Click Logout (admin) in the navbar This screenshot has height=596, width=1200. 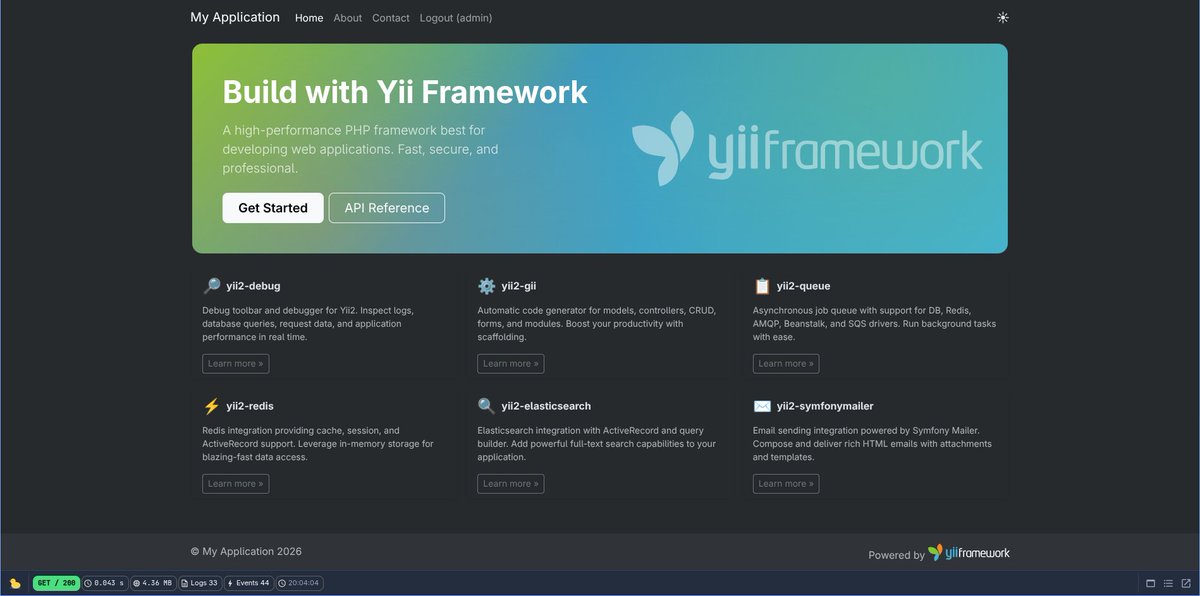point(456,18)
